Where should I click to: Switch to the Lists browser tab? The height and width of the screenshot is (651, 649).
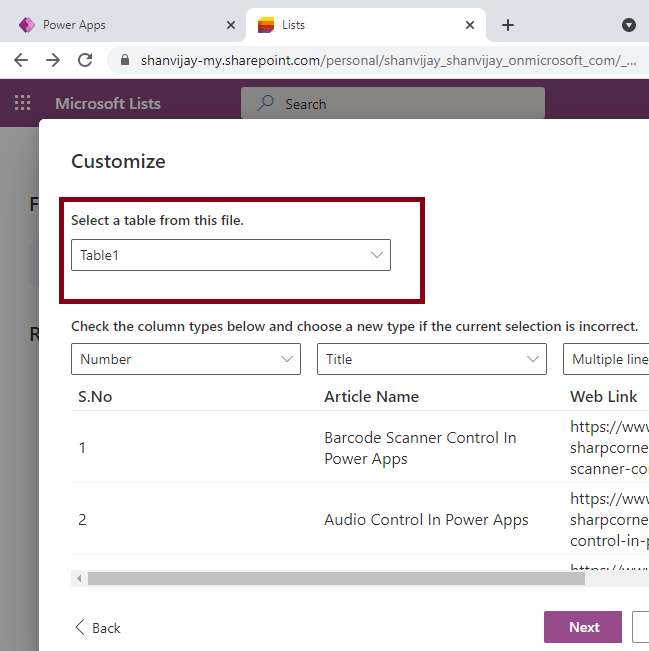pos(360,25)
